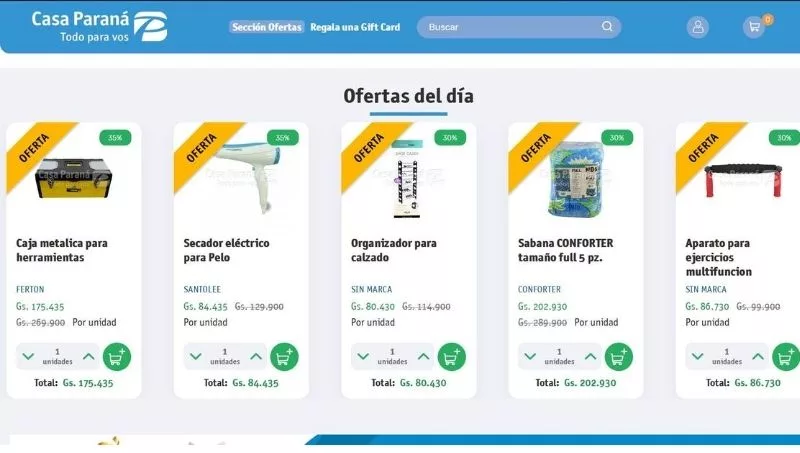Open Regala una Gift Card link
The image size is (800, 453).
point(355,27)
